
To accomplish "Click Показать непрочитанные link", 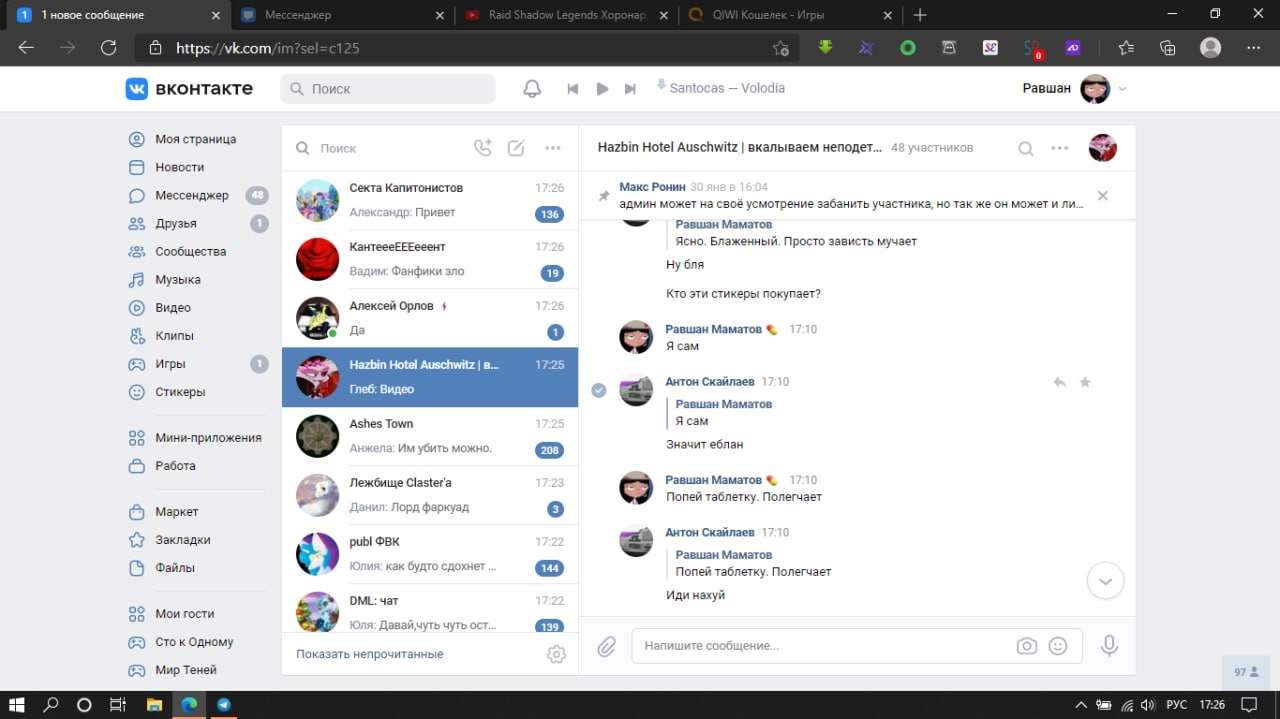I will pyautogui.click(x=369, y=654).
